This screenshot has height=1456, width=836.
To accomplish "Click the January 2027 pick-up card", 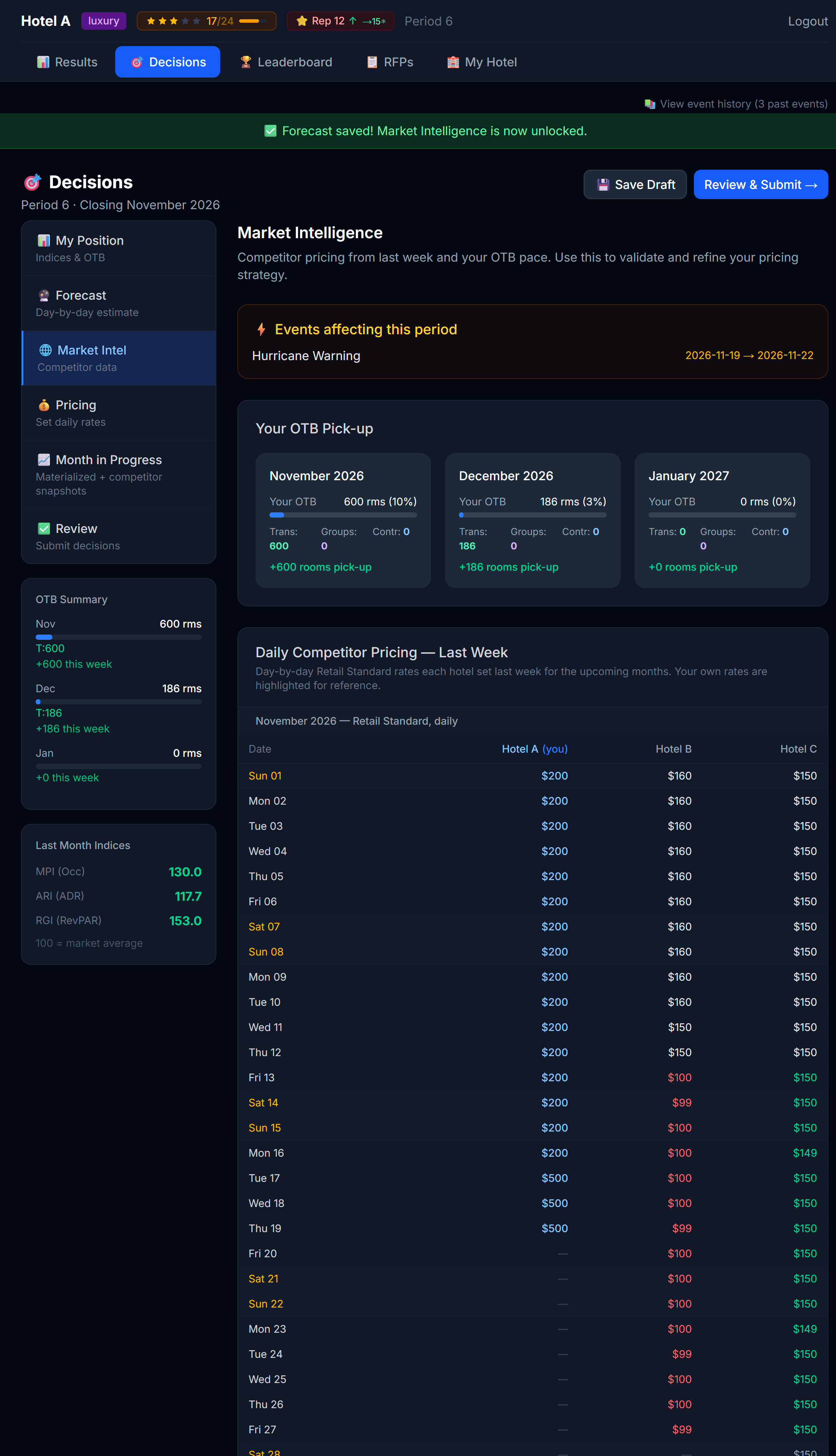I will [722, 520].
